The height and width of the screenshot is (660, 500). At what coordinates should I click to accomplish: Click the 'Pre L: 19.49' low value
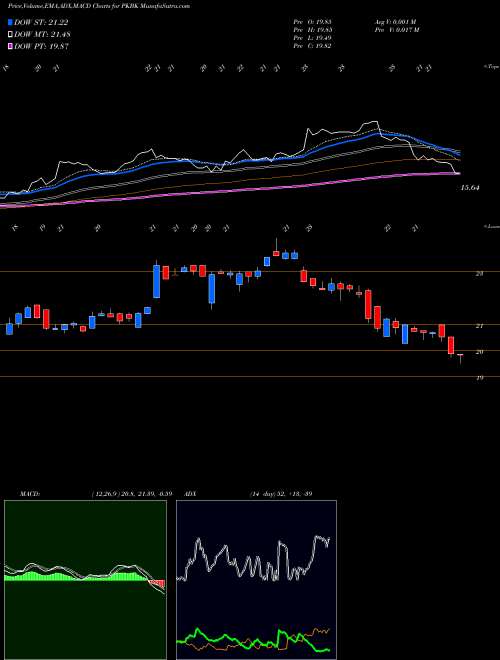pos(312,38)
